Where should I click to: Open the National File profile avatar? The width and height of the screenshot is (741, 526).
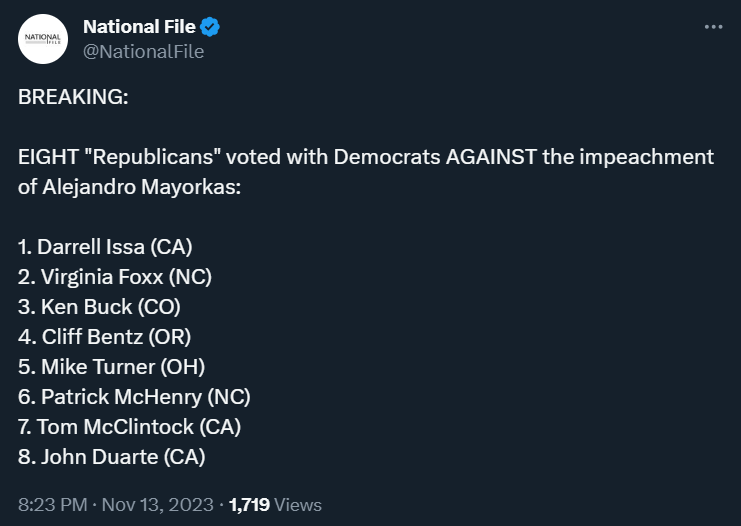(x=43, y=39)
